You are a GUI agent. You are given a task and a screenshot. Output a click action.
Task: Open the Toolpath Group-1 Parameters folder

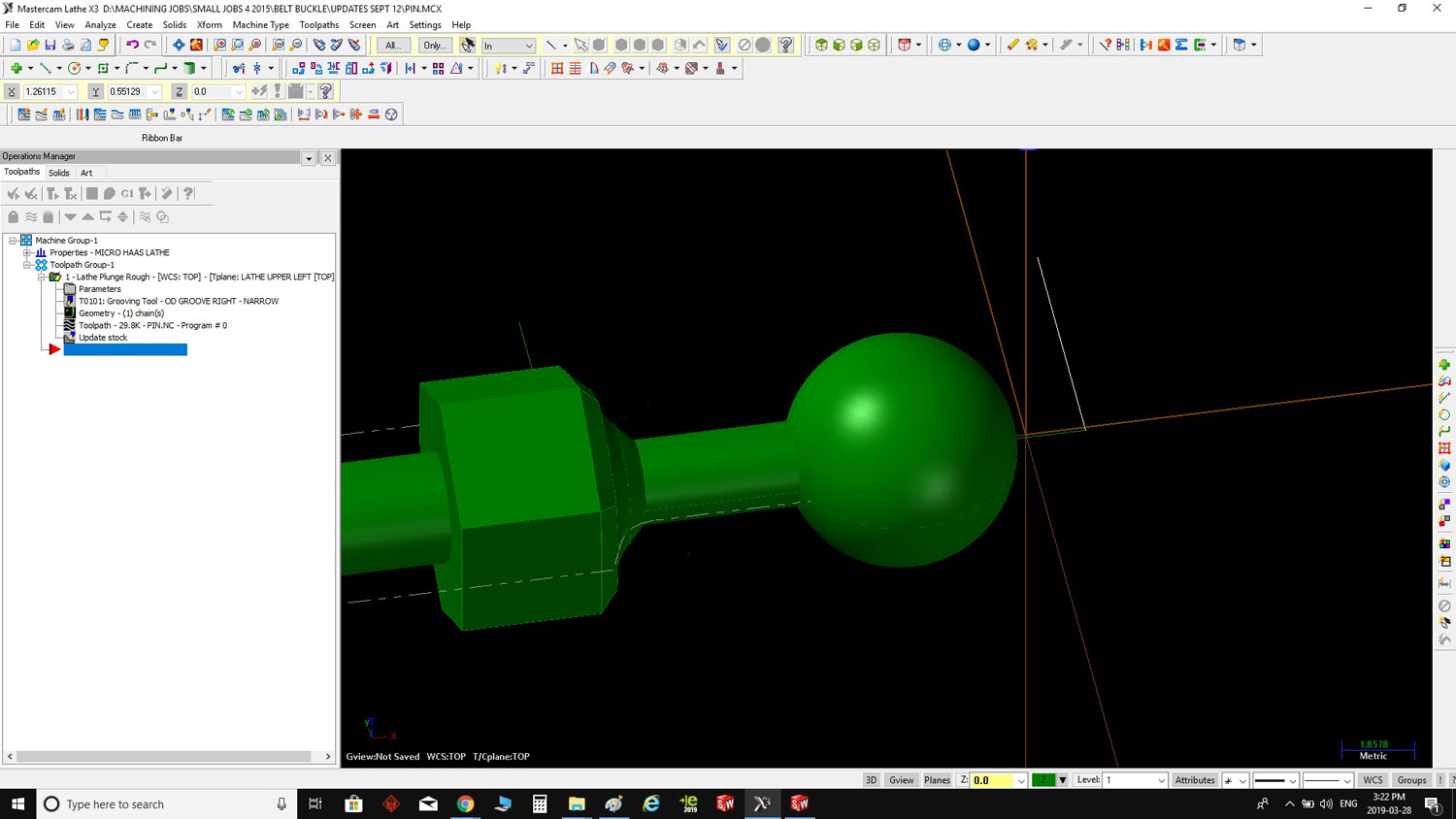tap(70, 289)
